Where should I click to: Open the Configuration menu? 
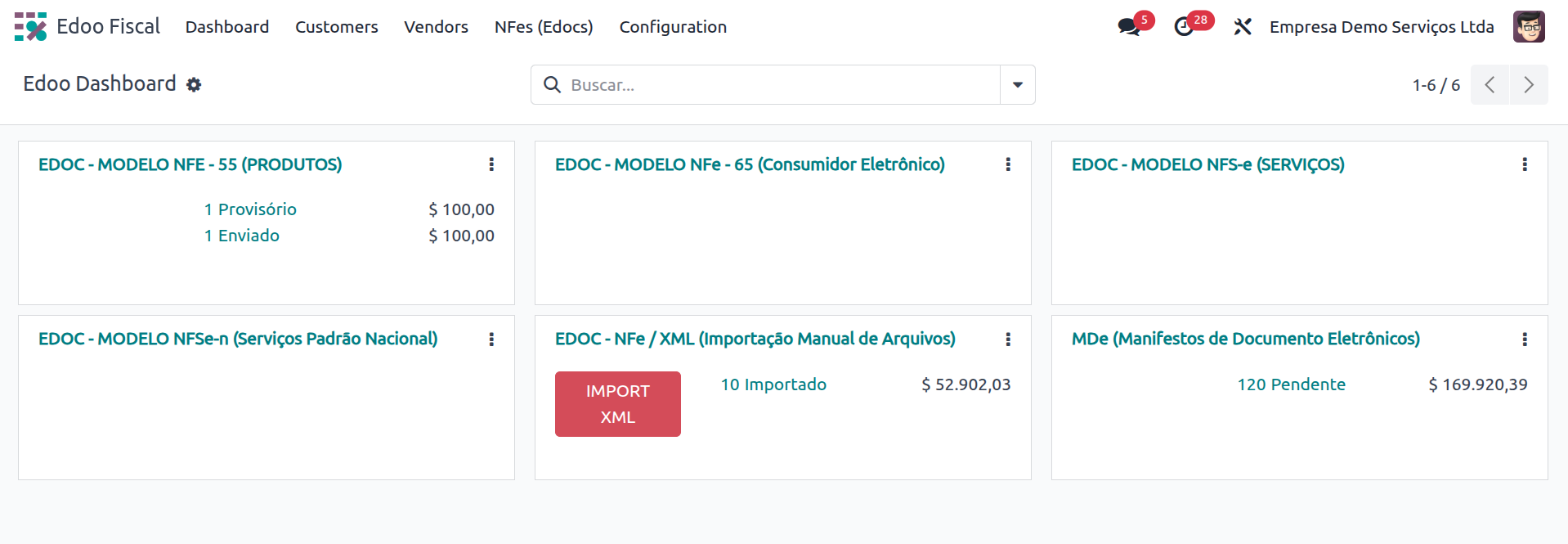point(673,27)
